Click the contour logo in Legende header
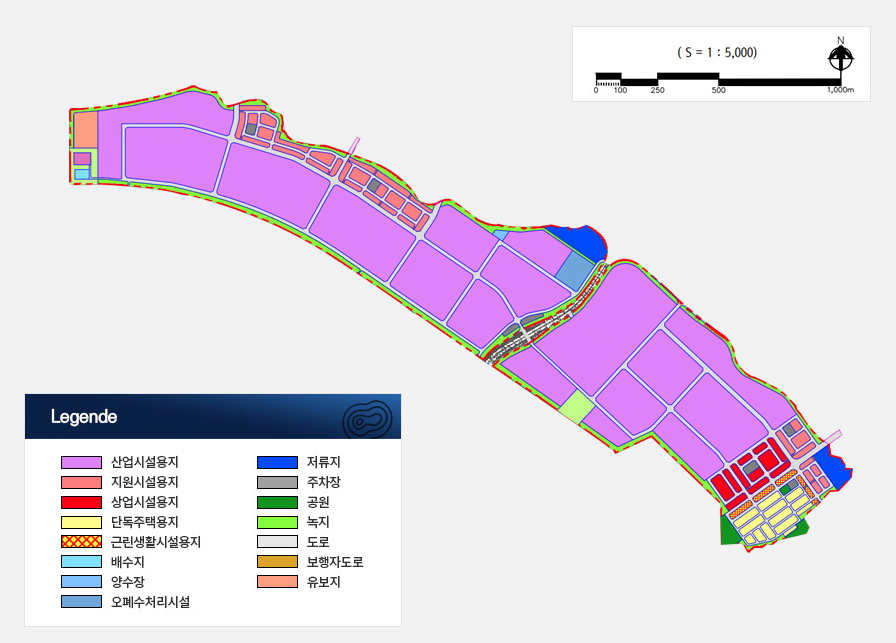The width and height of the screenshot is (896, 643). 367,420
